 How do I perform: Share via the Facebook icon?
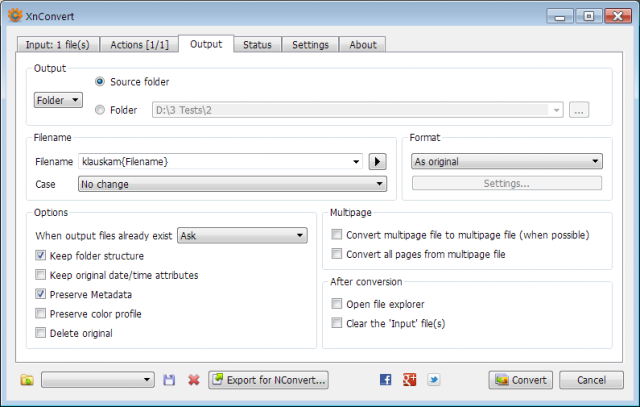pos(385,380)
